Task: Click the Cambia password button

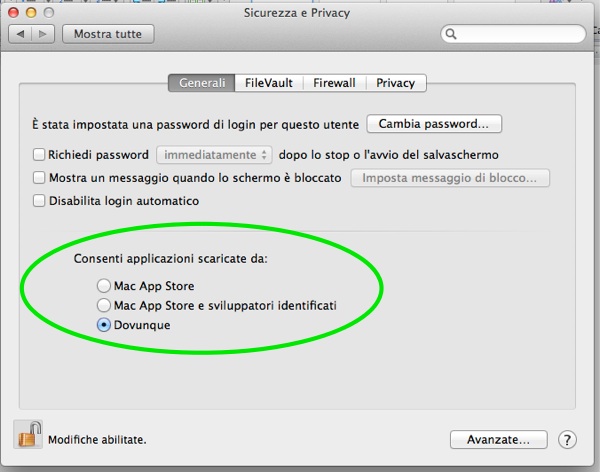Action: click(434, 124)
